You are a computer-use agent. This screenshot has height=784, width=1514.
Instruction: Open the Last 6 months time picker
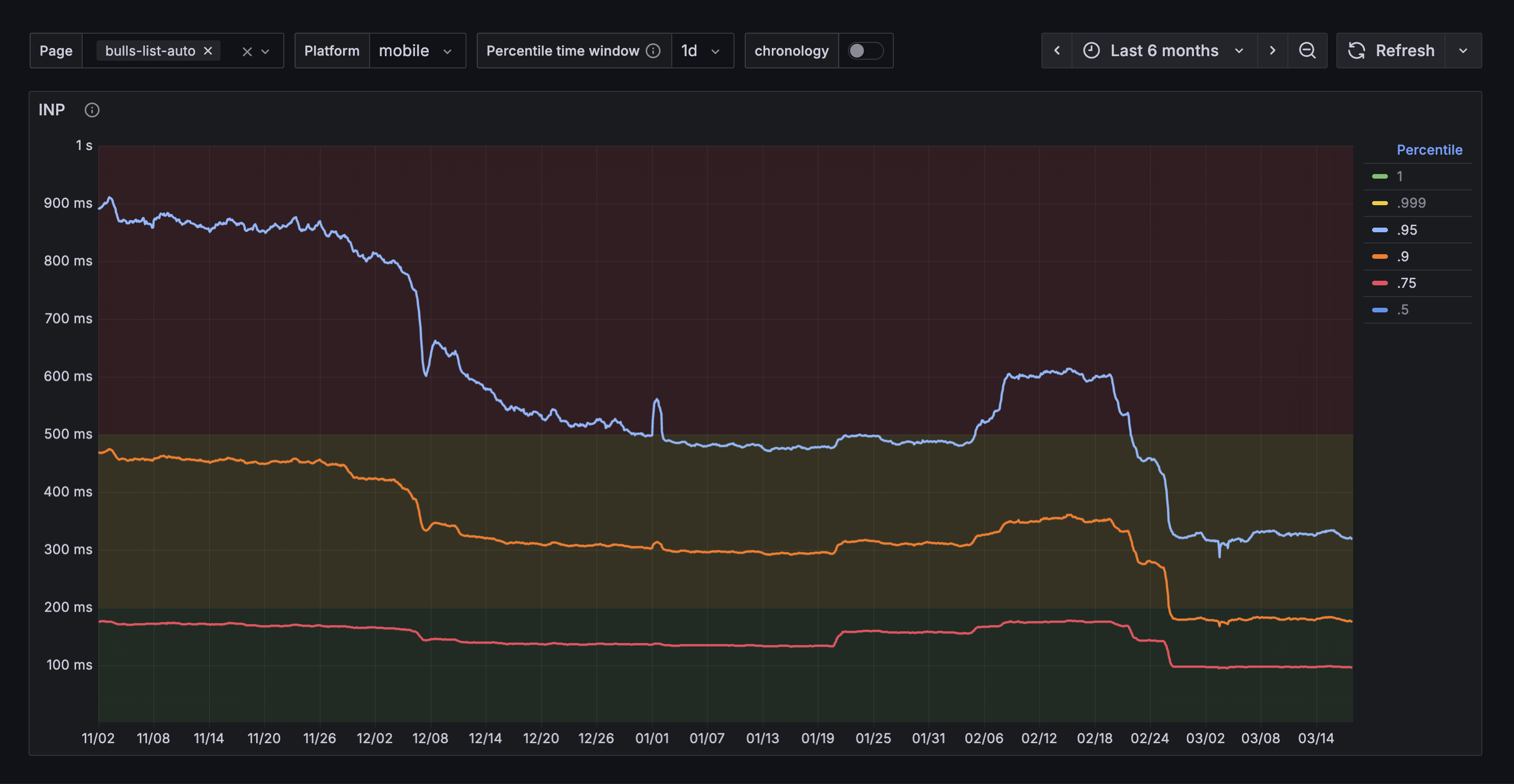point(1164,51)
